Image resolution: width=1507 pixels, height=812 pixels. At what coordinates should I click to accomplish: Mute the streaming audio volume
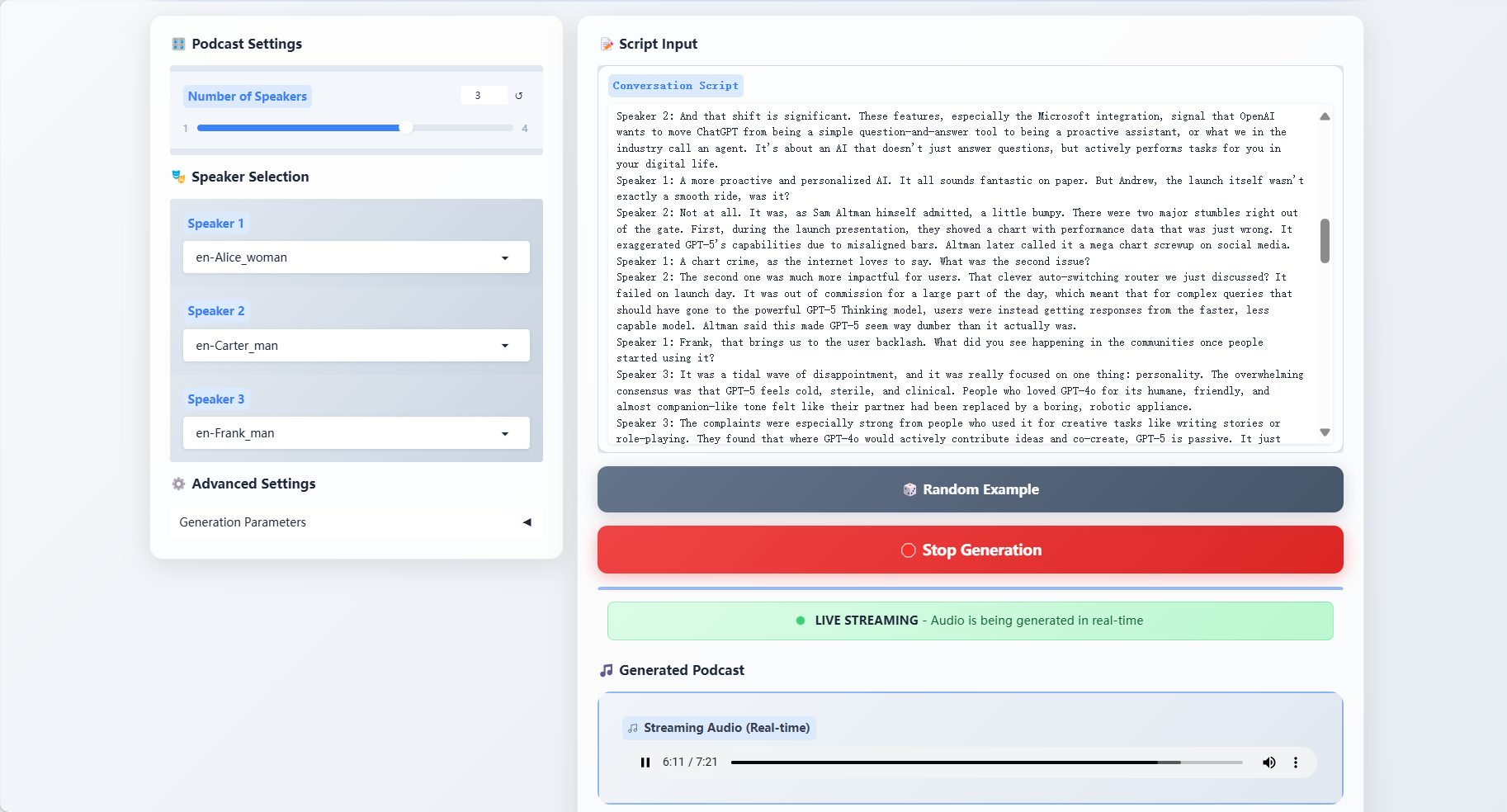pyautogui.click(x=1268, y=762)
